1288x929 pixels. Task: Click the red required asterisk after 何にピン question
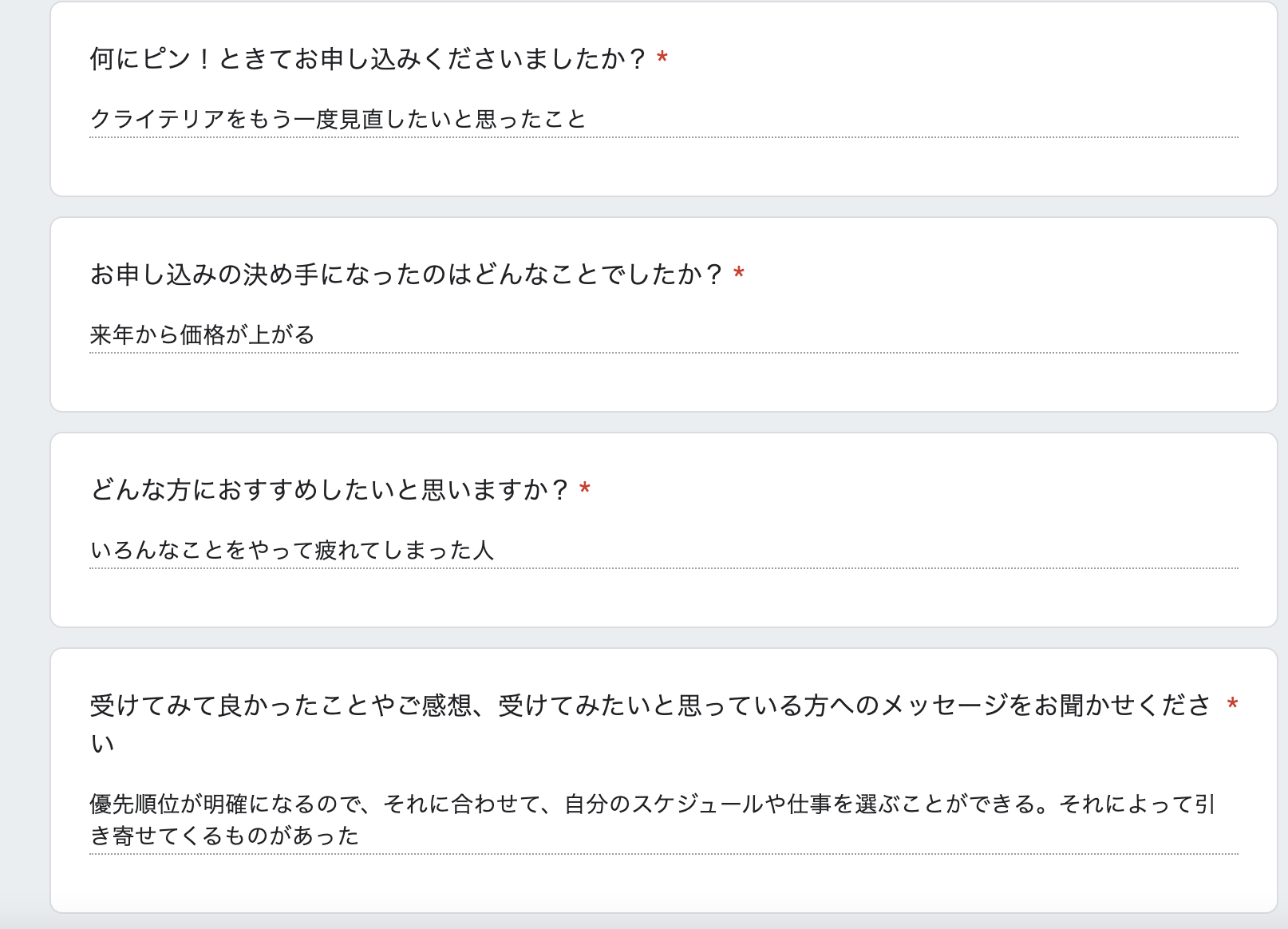pyautogui.click(x=662, y=58)
